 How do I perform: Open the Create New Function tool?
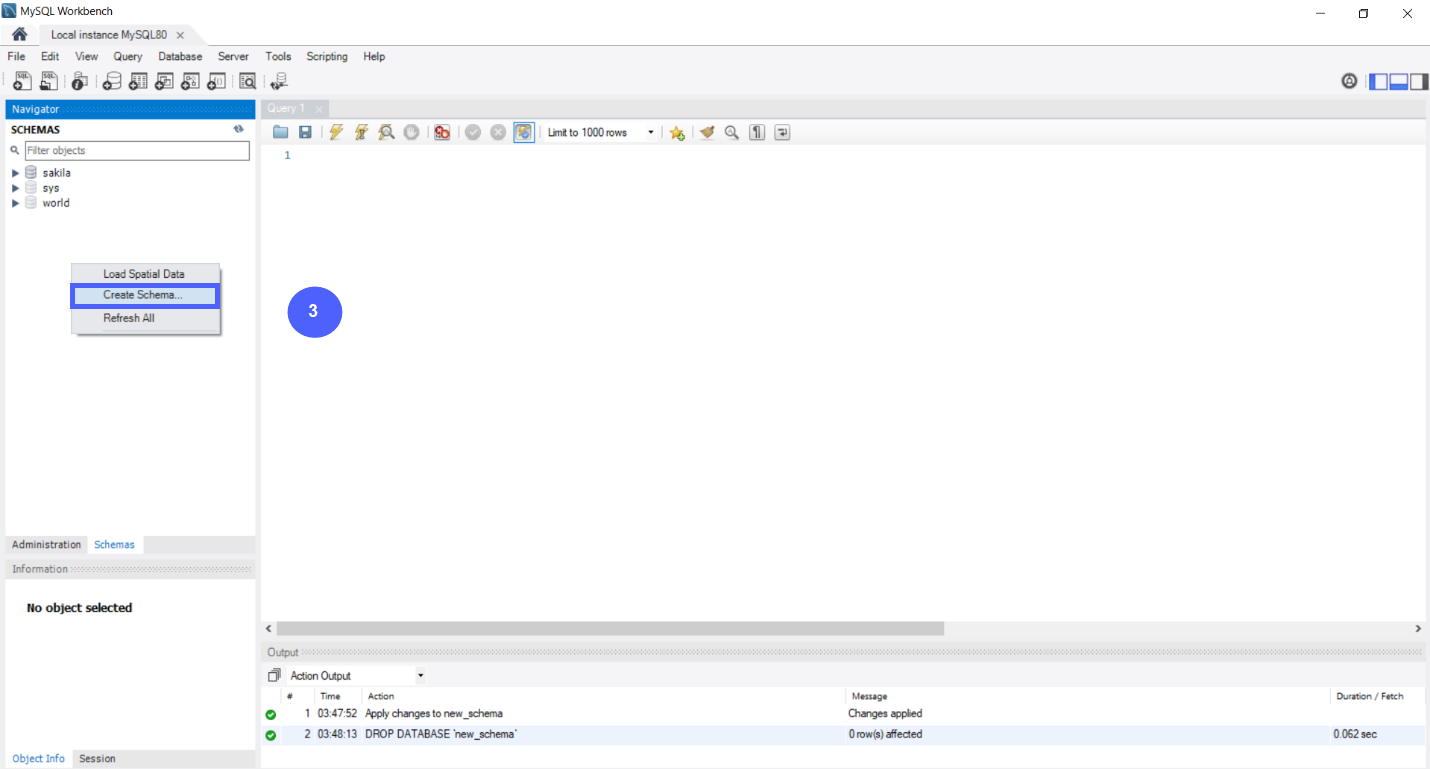click(216, 81)
